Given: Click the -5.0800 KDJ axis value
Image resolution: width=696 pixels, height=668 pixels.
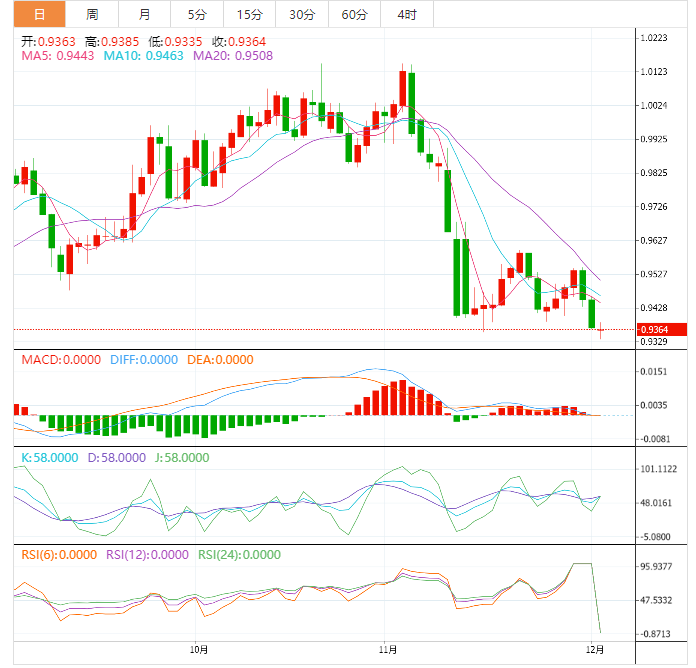Looking at the screenshot, I should [x=655, y=537].
